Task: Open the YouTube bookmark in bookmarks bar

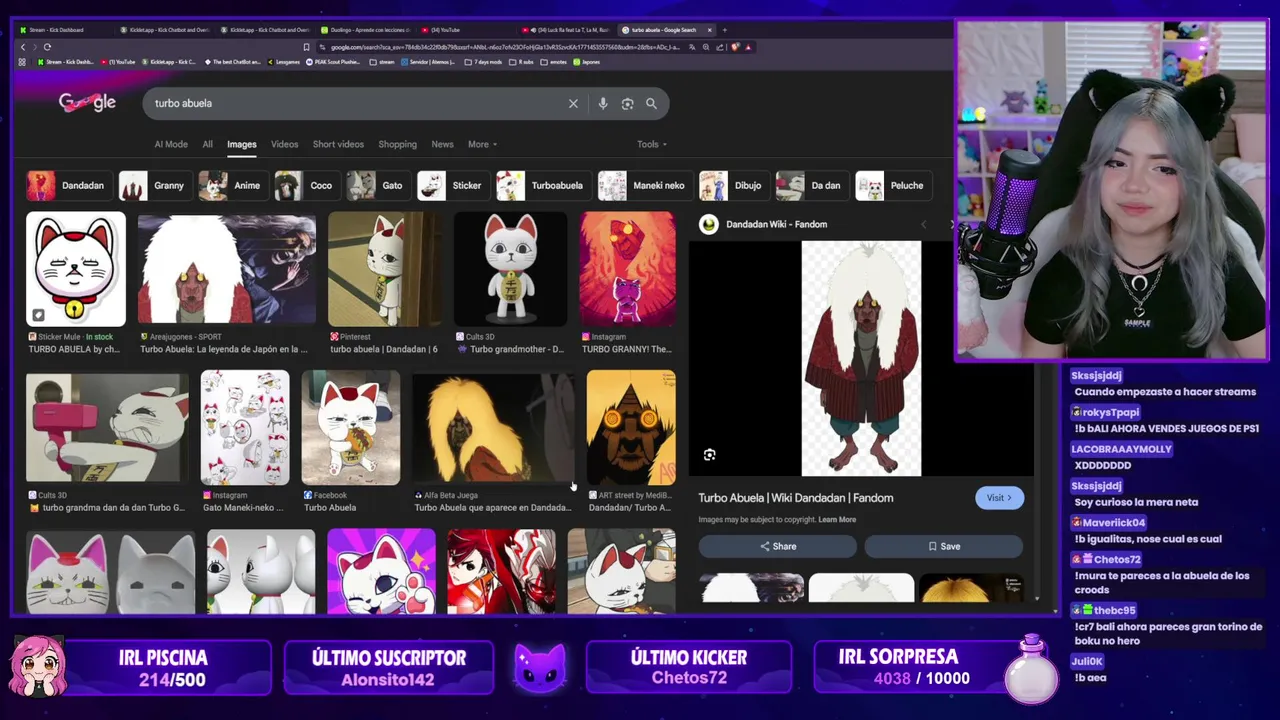Action: click(120, 62)
